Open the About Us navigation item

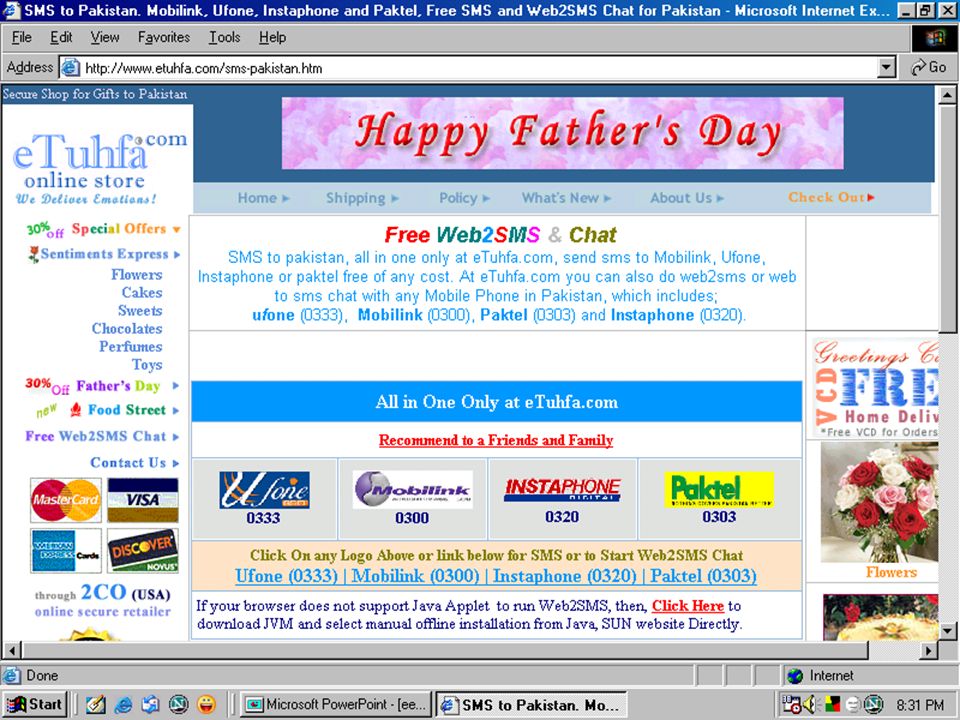[687, 198]
